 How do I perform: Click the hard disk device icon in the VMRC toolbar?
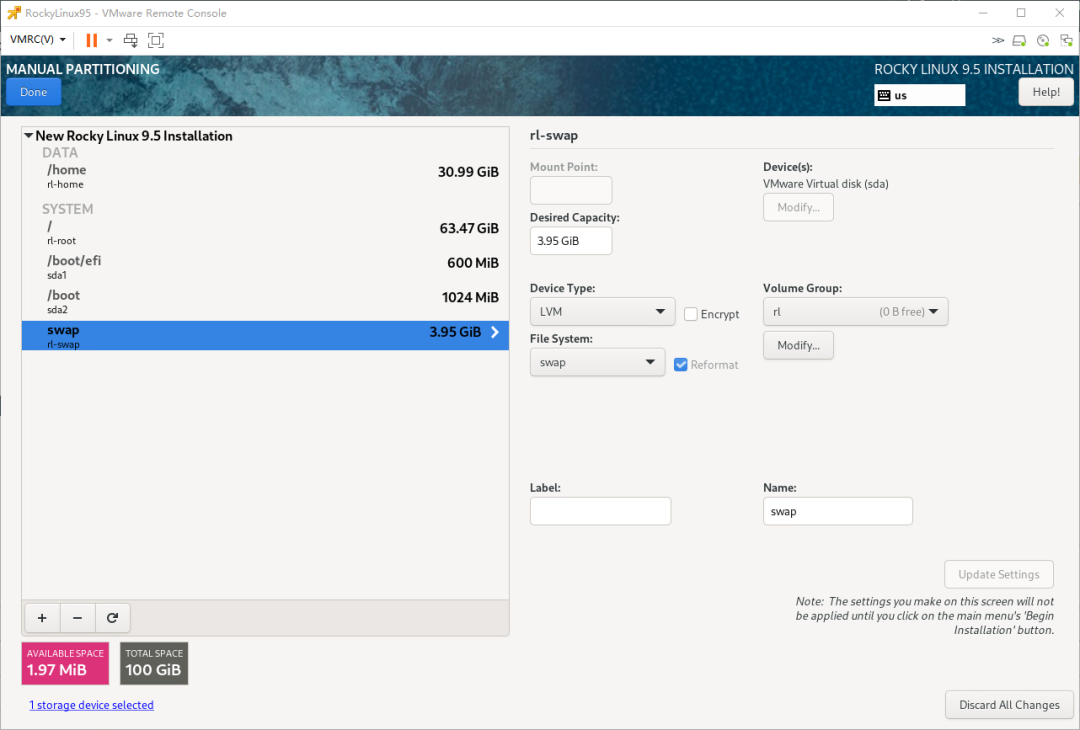pyautogui.click(x=1019, y=41)
